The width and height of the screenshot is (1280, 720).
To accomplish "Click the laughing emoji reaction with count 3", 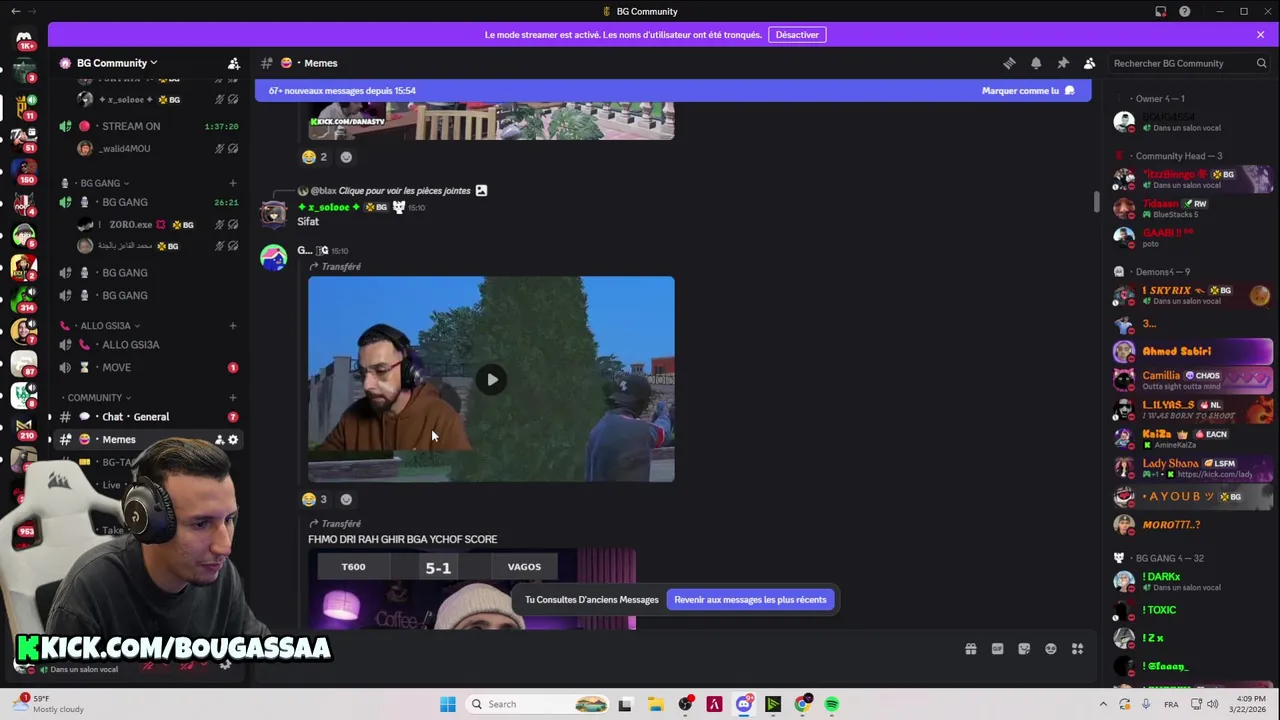I will [315, 499].
